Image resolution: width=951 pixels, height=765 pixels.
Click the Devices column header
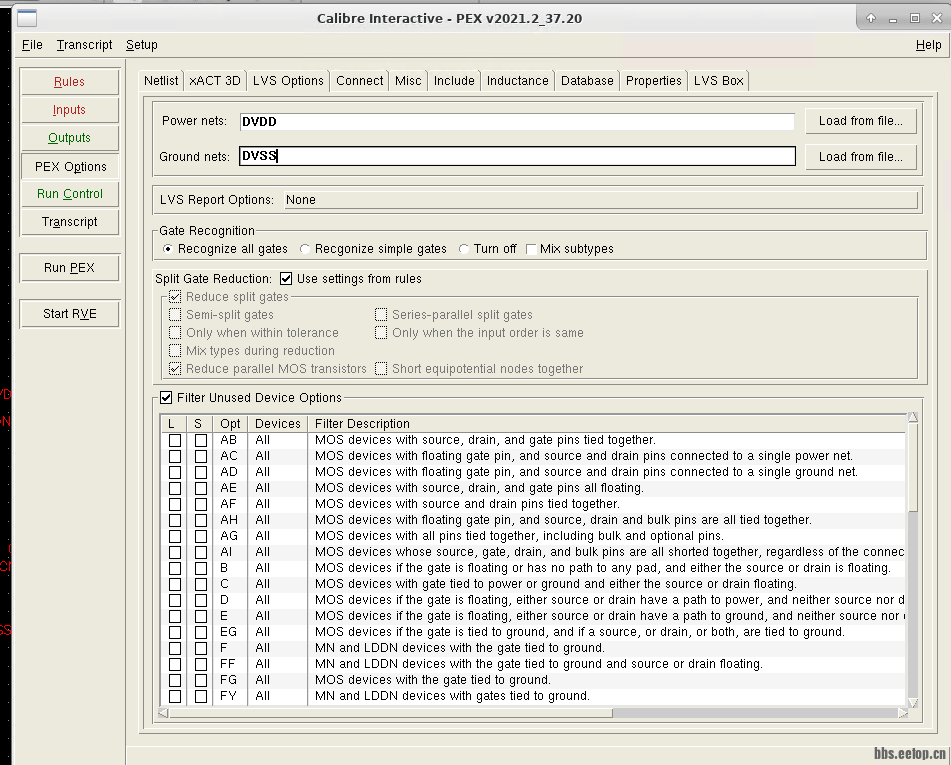tap(277, 423)
